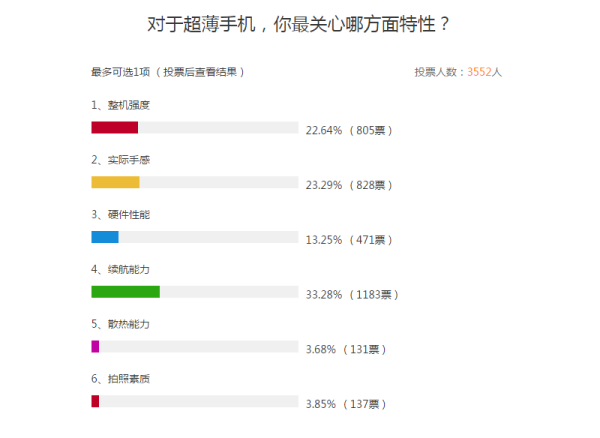The height and width of the screenshot is (438, 600).
Task: Click the 23.29%（828票）result text
Action: (348, 185)
